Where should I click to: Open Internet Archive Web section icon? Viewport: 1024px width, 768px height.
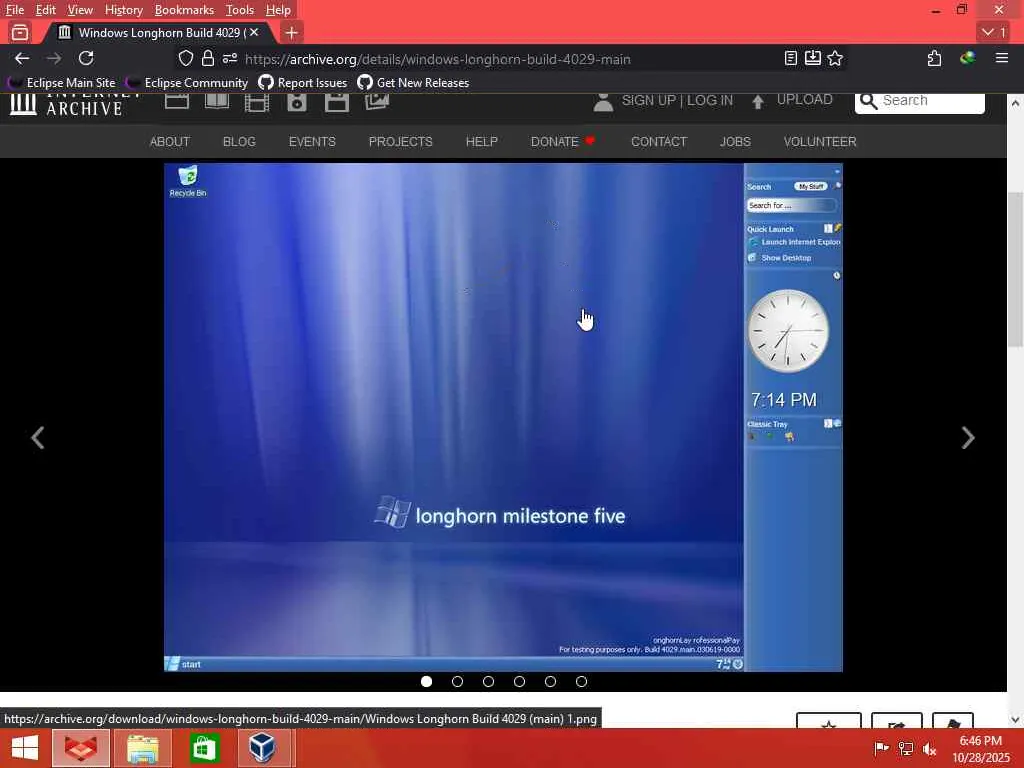pyautogui.click(x=177, y=101)
